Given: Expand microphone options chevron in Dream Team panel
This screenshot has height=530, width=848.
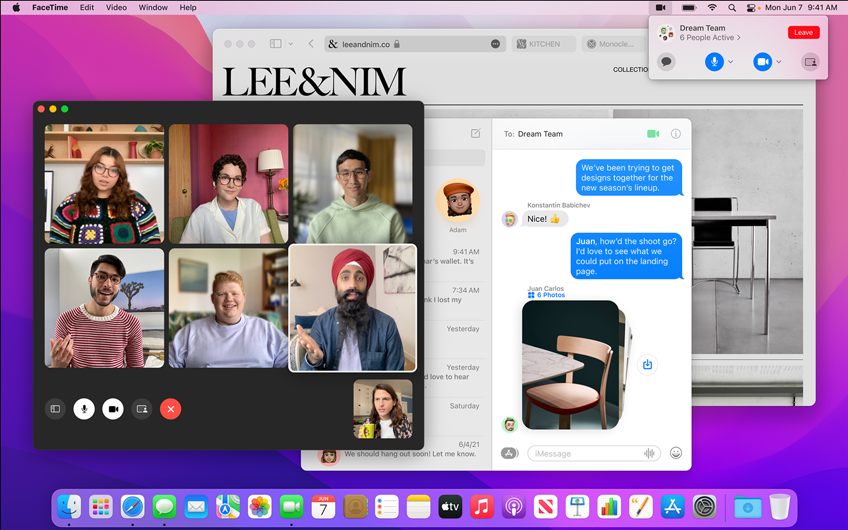Looking at the screenshot, I should coord(731,62).
